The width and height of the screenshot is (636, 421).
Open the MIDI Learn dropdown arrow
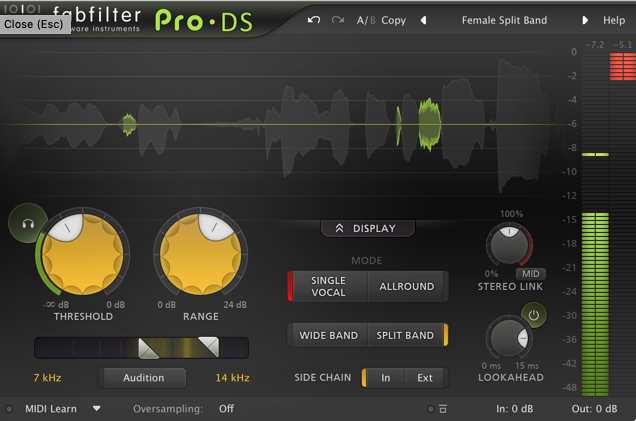pyautogui.click(x=97, y=408)
